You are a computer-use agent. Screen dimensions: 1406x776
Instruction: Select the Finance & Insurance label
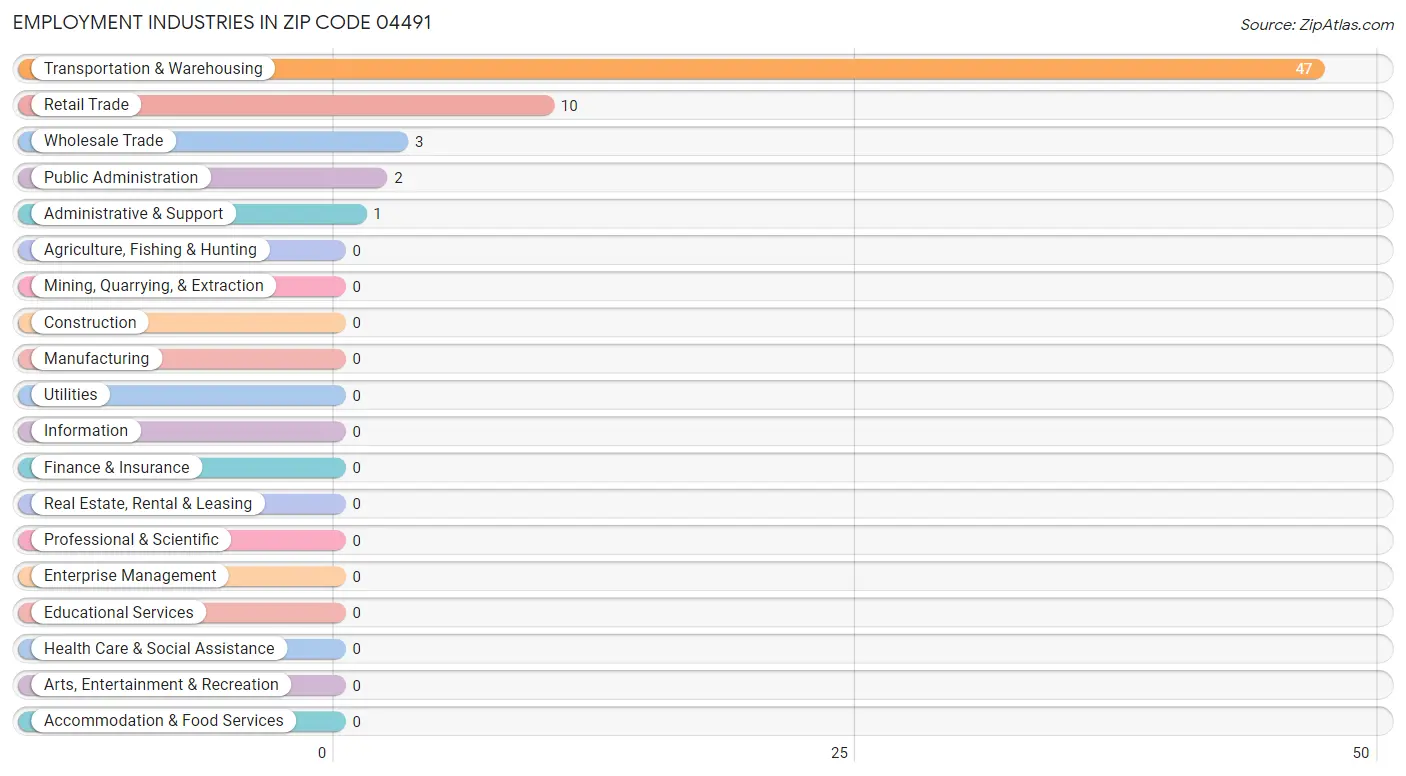(116, 468)
